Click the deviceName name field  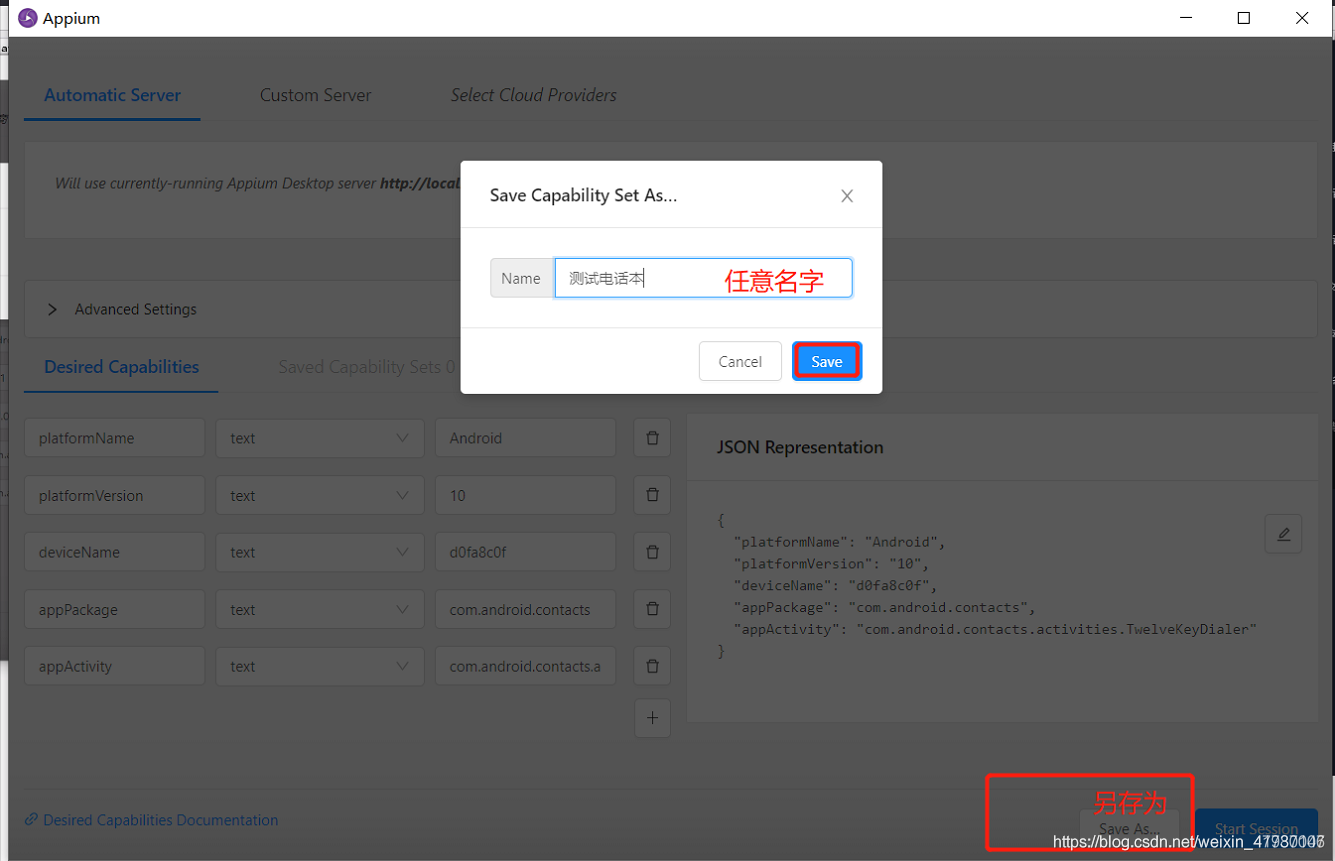[x=115, y=552]
